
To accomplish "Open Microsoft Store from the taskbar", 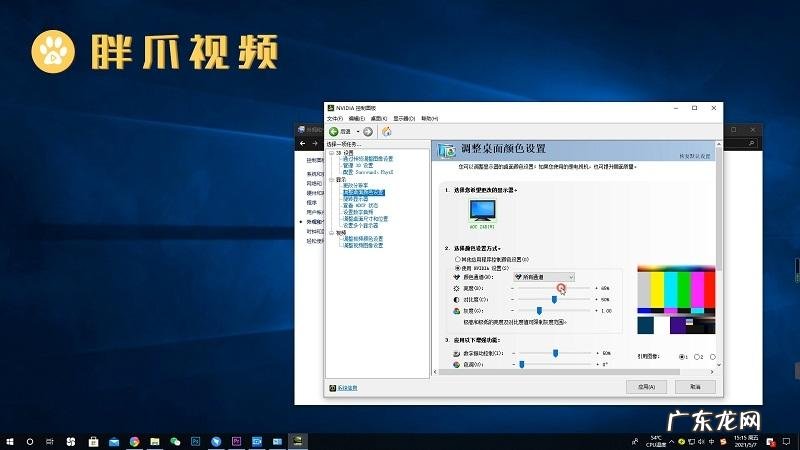I will [x=93, y=441].
